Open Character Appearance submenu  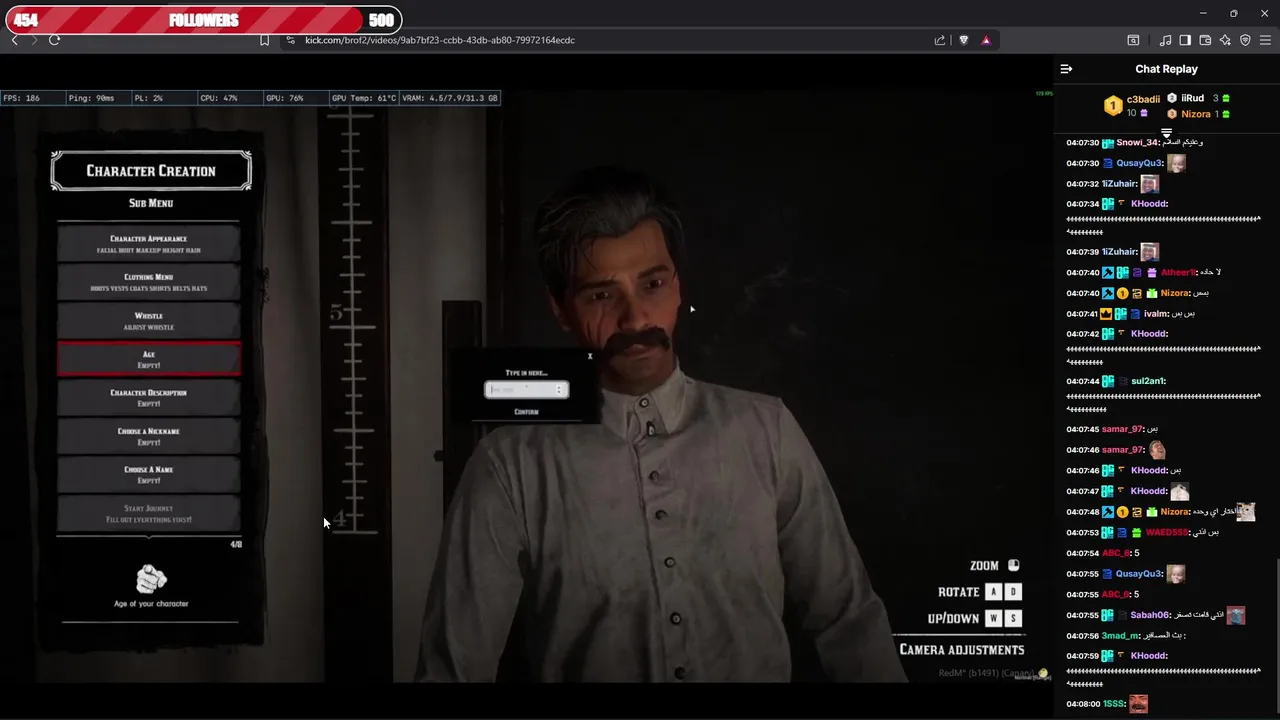[149, 244]
